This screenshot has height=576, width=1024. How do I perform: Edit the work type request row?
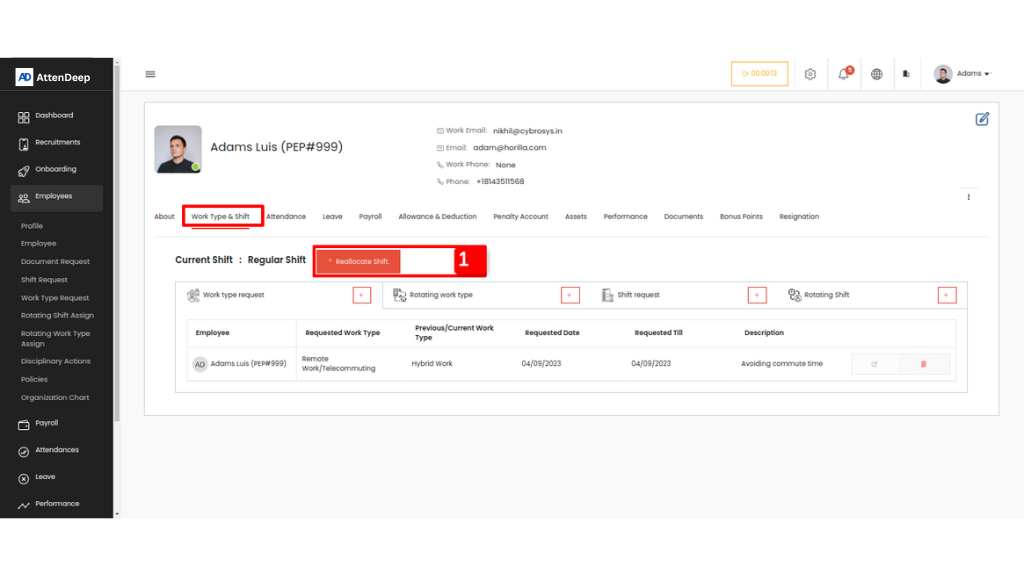875,364
